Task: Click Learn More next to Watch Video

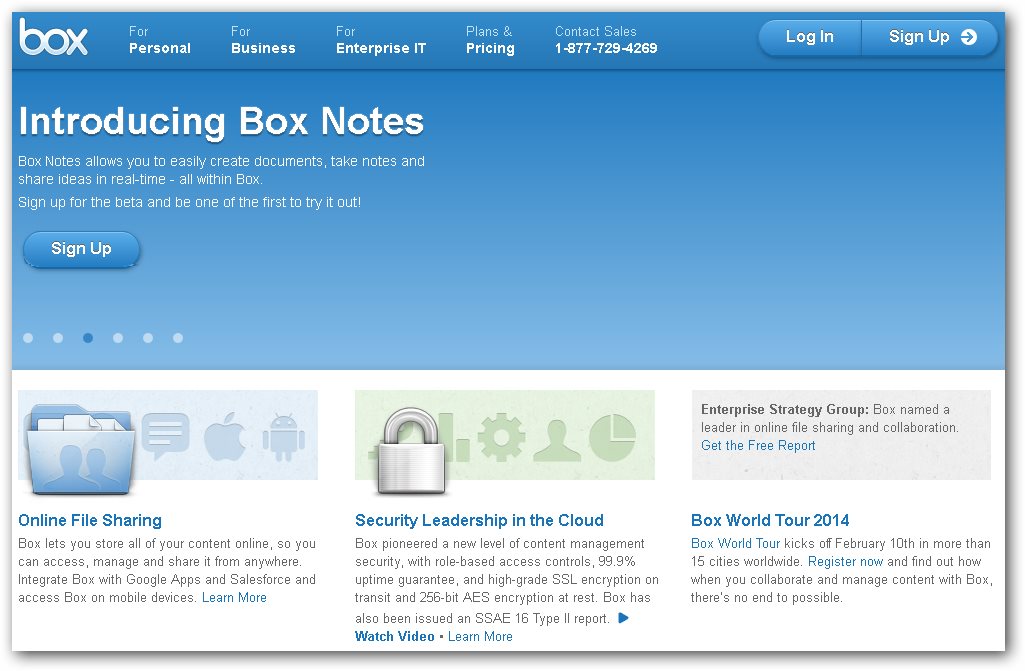Action: 480,636
